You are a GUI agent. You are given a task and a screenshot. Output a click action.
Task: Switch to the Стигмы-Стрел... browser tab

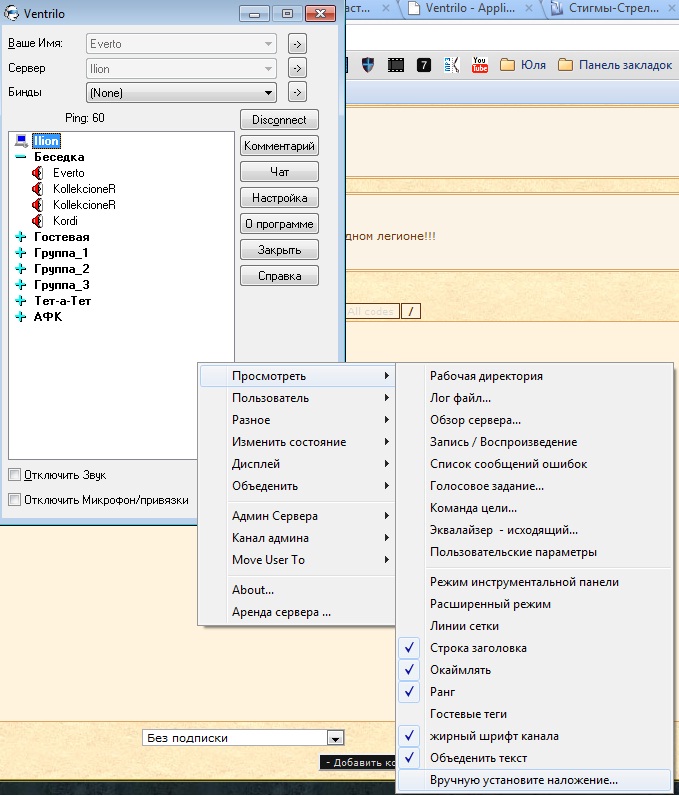point(613,8)
